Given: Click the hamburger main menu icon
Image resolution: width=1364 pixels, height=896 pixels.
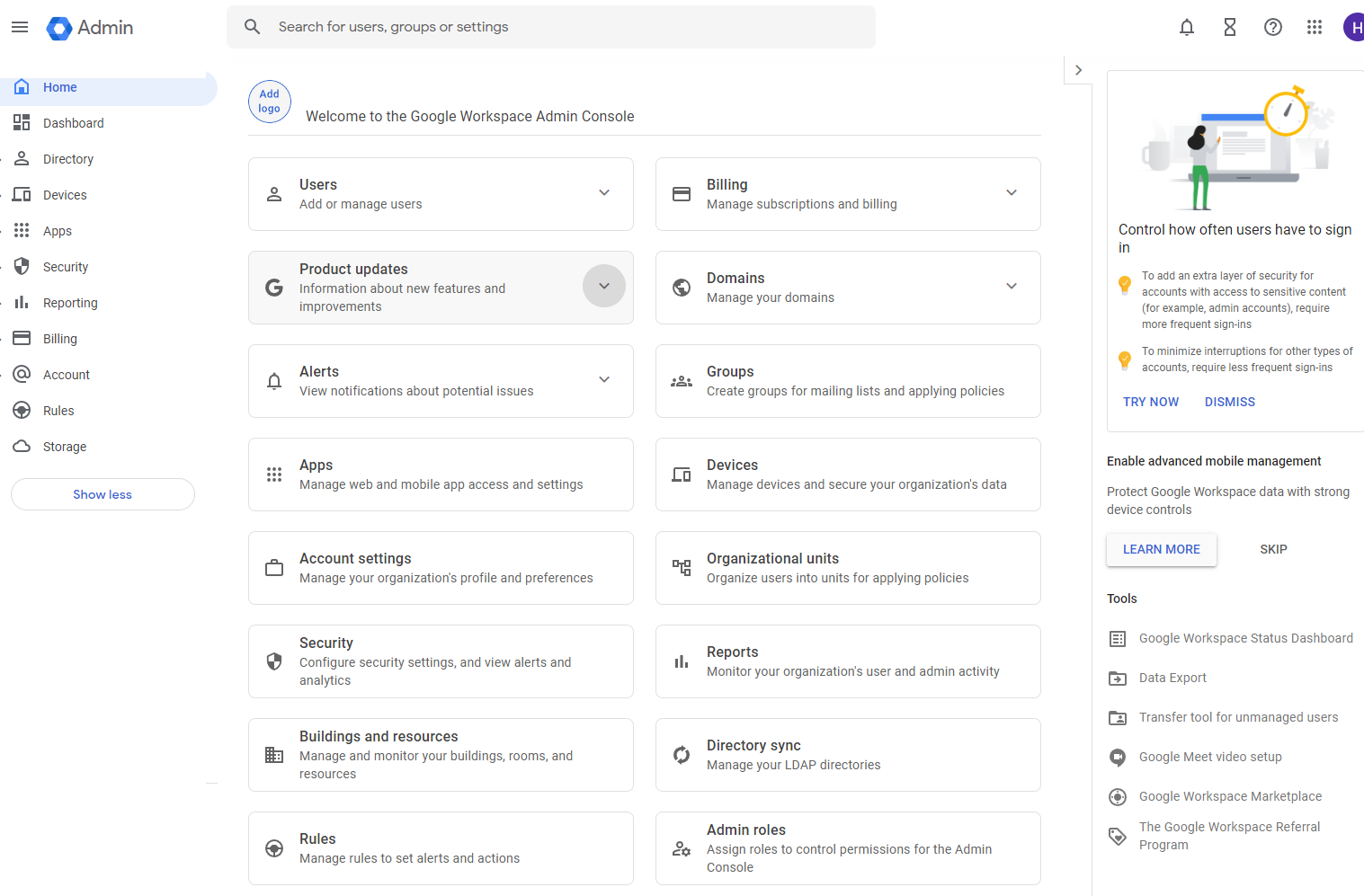Looking at the screenshot, I should pyautogui.click(x=20, y=27).
